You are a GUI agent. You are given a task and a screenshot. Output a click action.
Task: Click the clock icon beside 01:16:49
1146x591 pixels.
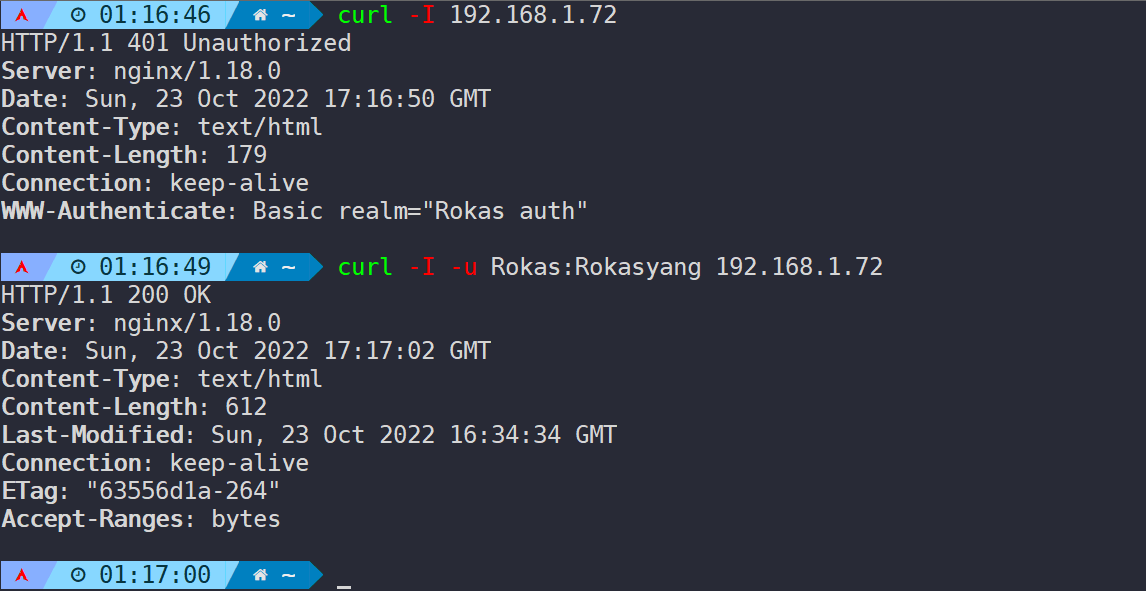click(x=79, y=267)
